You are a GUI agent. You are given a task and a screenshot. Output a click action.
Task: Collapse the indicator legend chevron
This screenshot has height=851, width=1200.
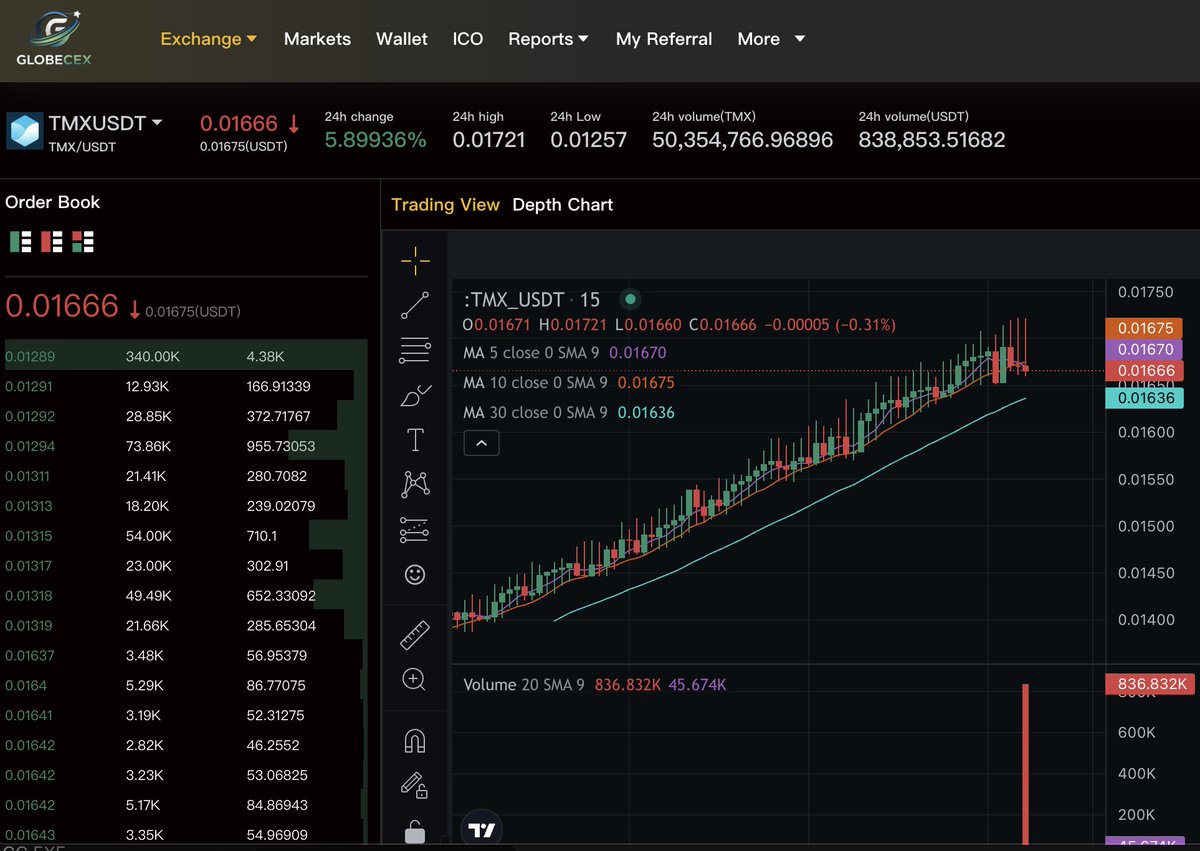[x=481, y=442]
